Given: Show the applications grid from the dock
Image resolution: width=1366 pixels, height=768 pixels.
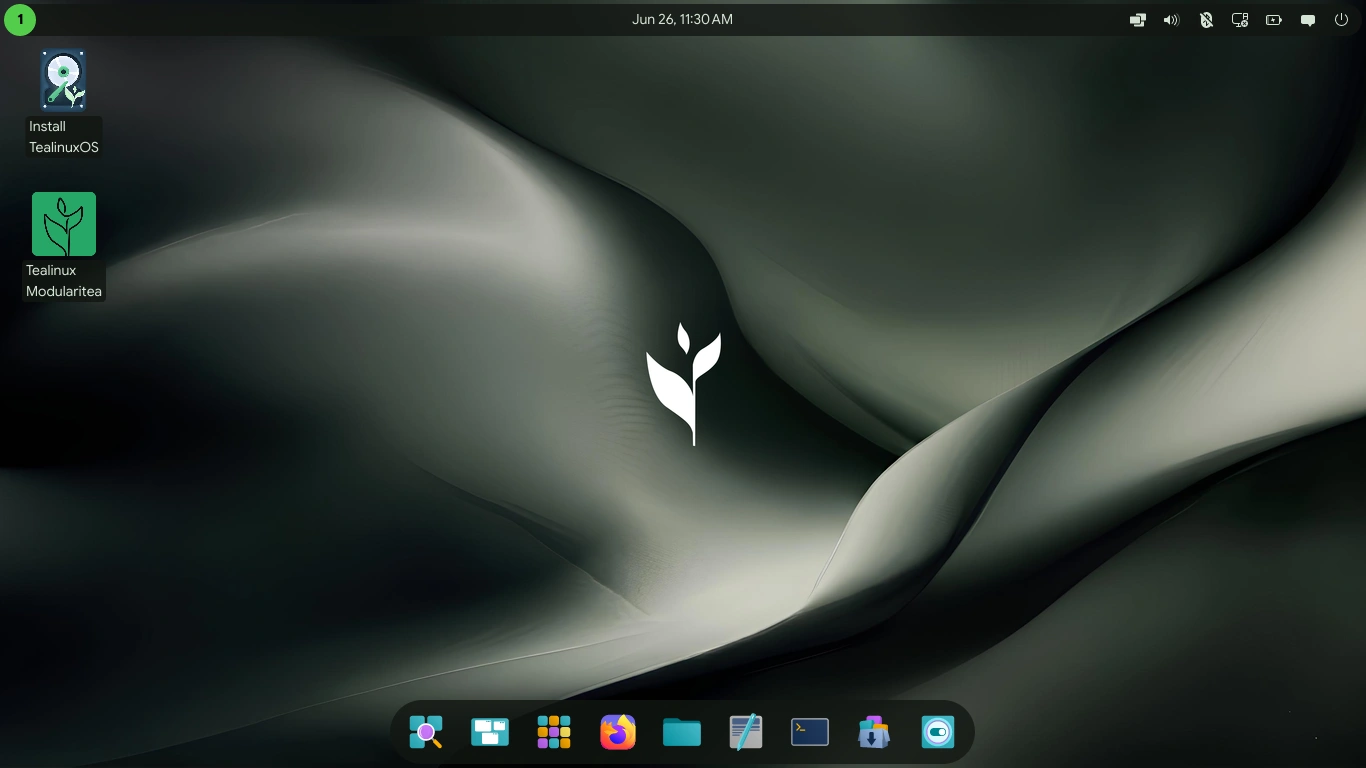Looking at the screenshot, I should point(554,732).
